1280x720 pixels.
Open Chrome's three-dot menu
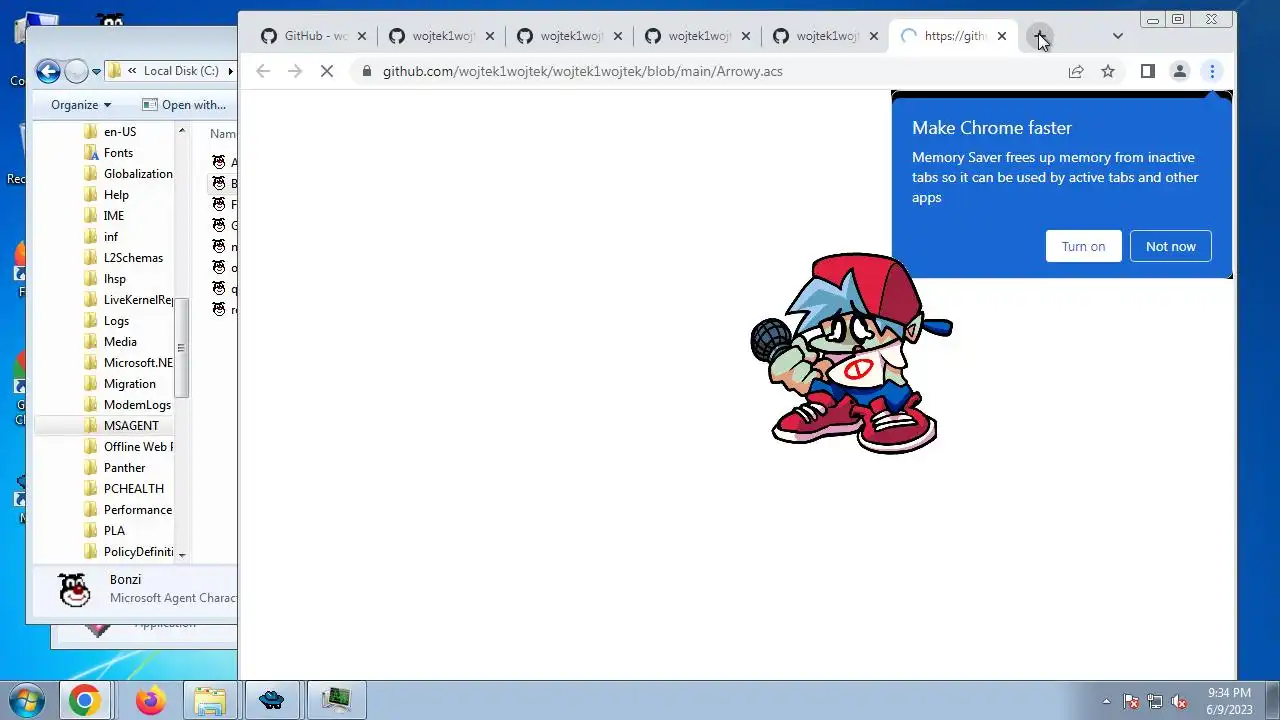coord(1212,71)
